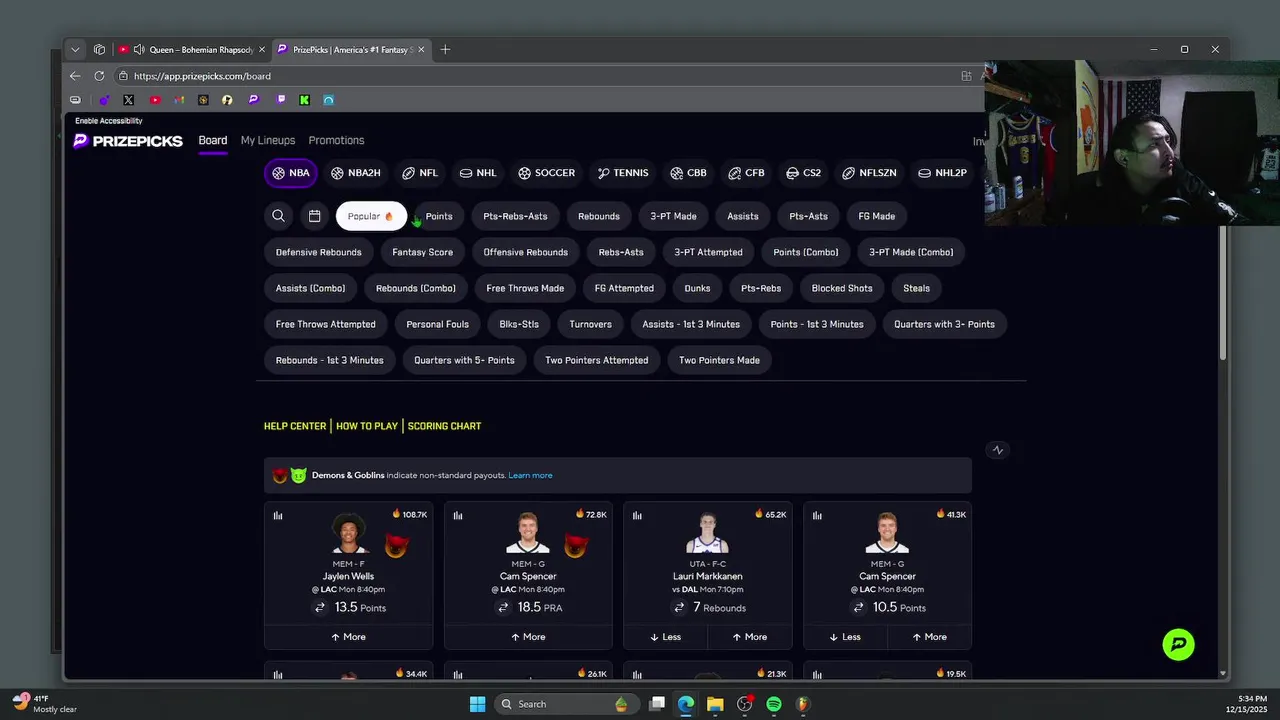Swap the Lauri Markkanen 7 Rebounds line

679,607
